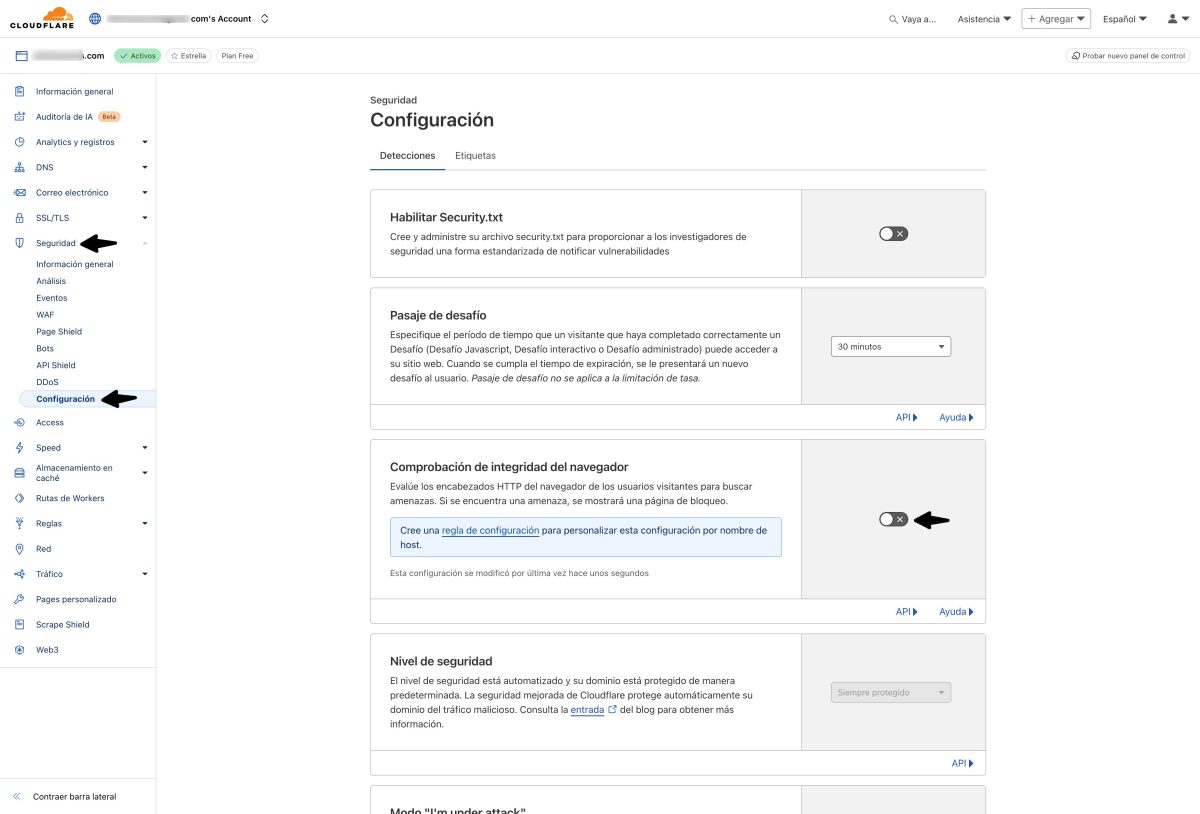Open the user profile icon menu
This screenshot has height=814, width=1200.
pos(1177,19)
